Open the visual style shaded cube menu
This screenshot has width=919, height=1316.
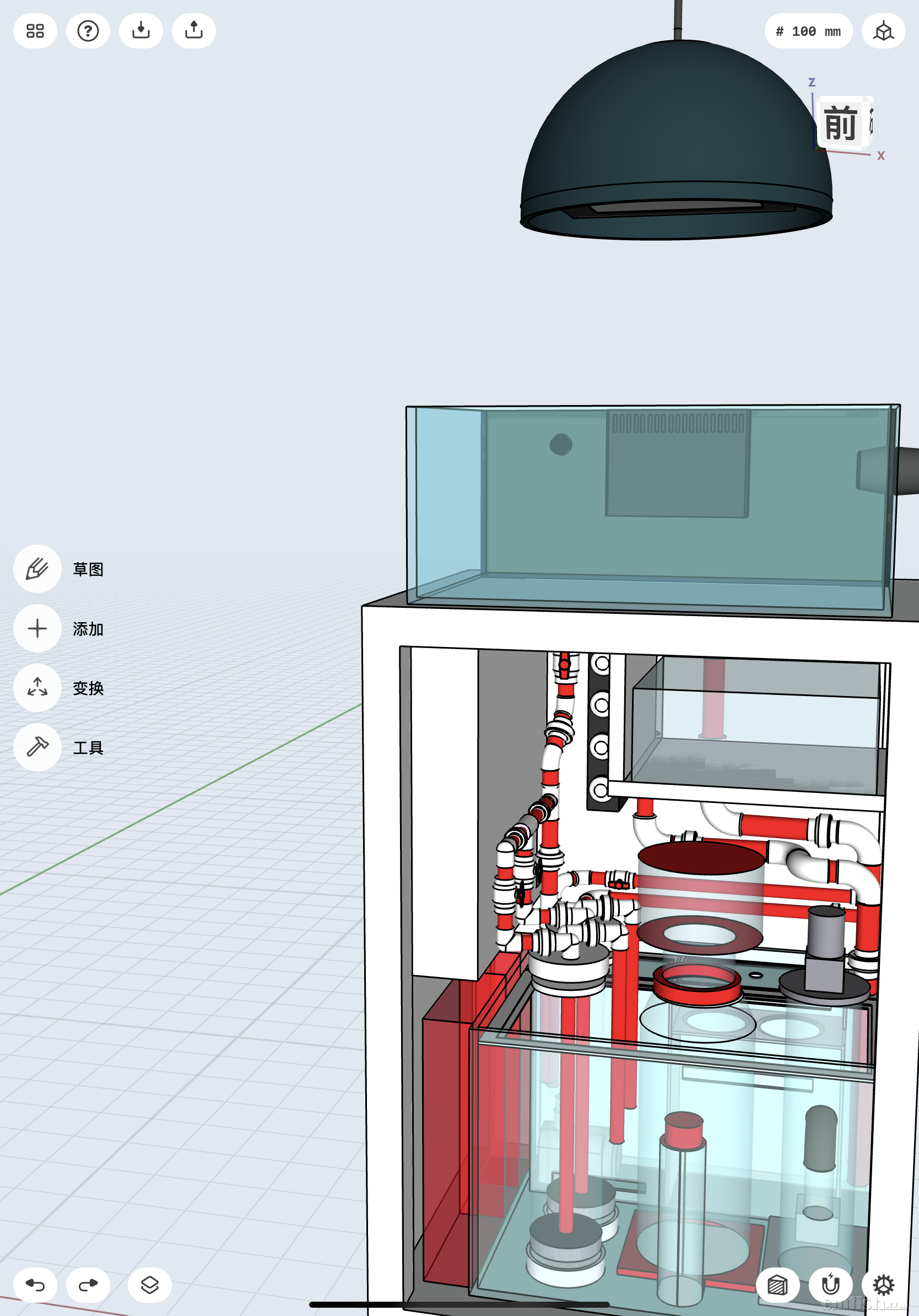(x=777, y=1285)
